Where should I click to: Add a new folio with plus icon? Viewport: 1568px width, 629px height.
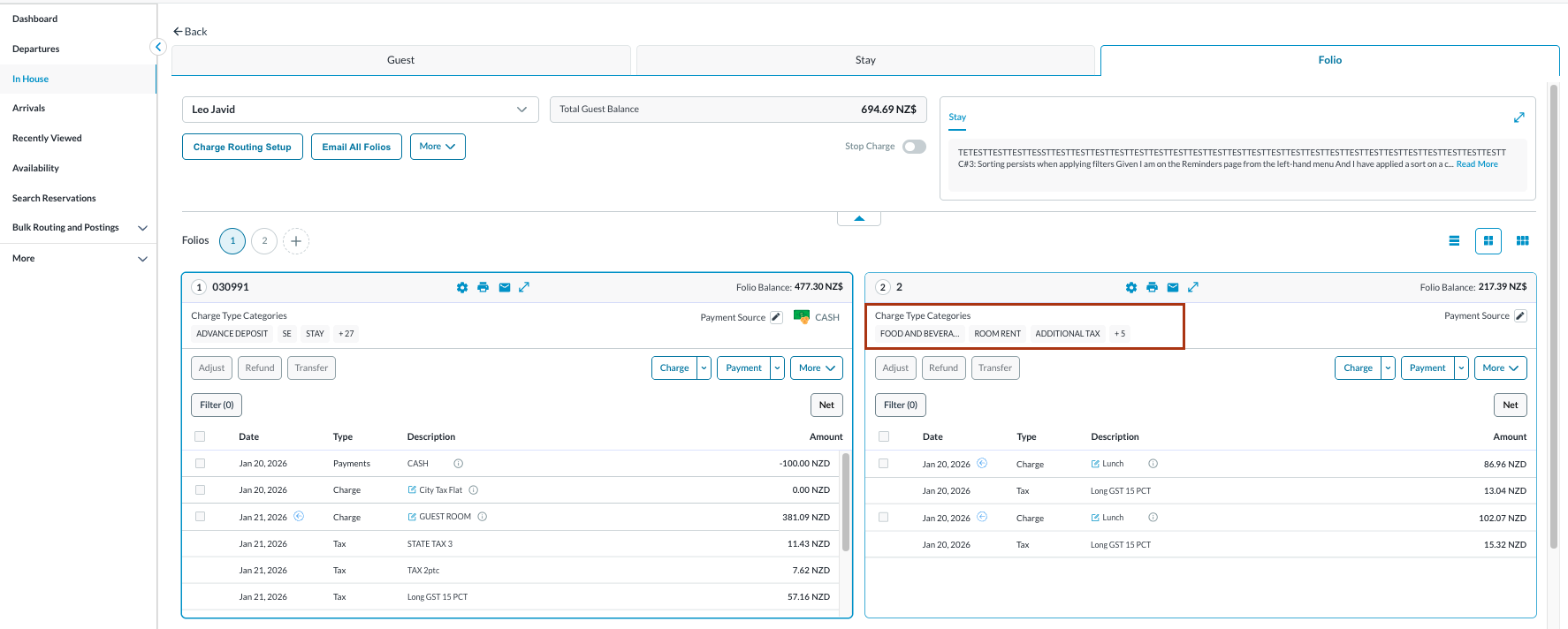(296, 241)
